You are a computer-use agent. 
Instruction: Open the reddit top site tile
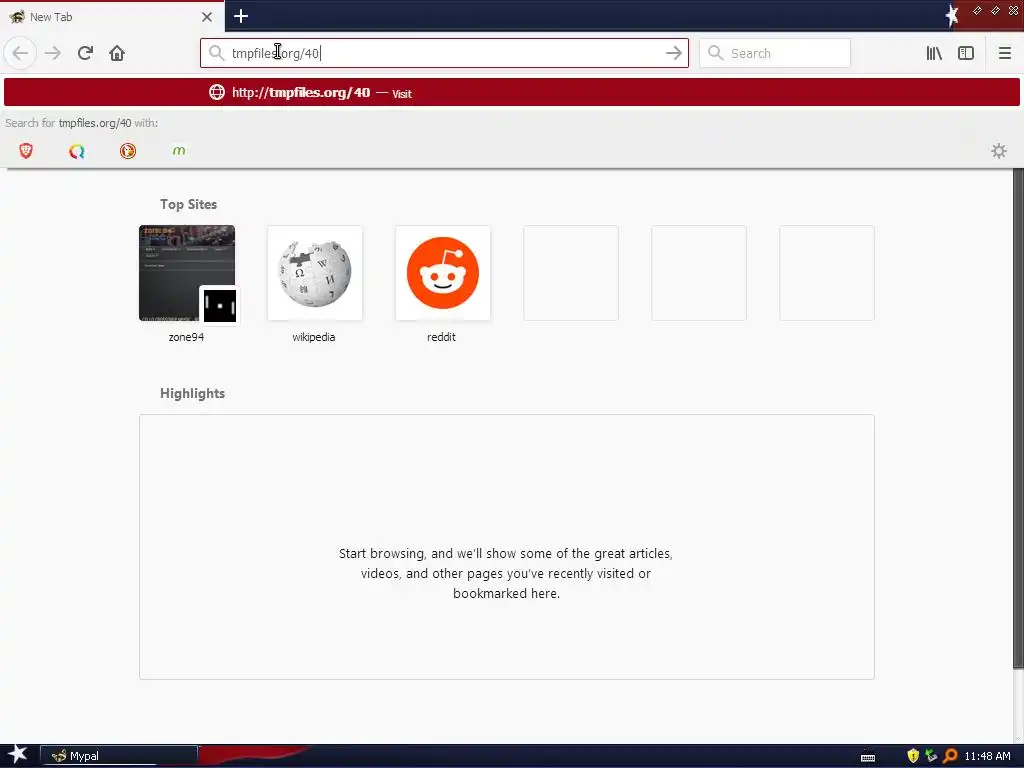[443, 273]
